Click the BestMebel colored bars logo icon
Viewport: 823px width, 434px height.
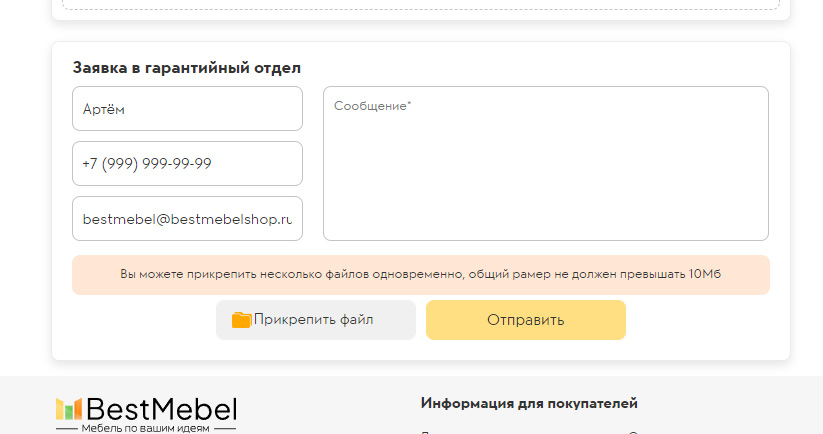coord(68,408)
